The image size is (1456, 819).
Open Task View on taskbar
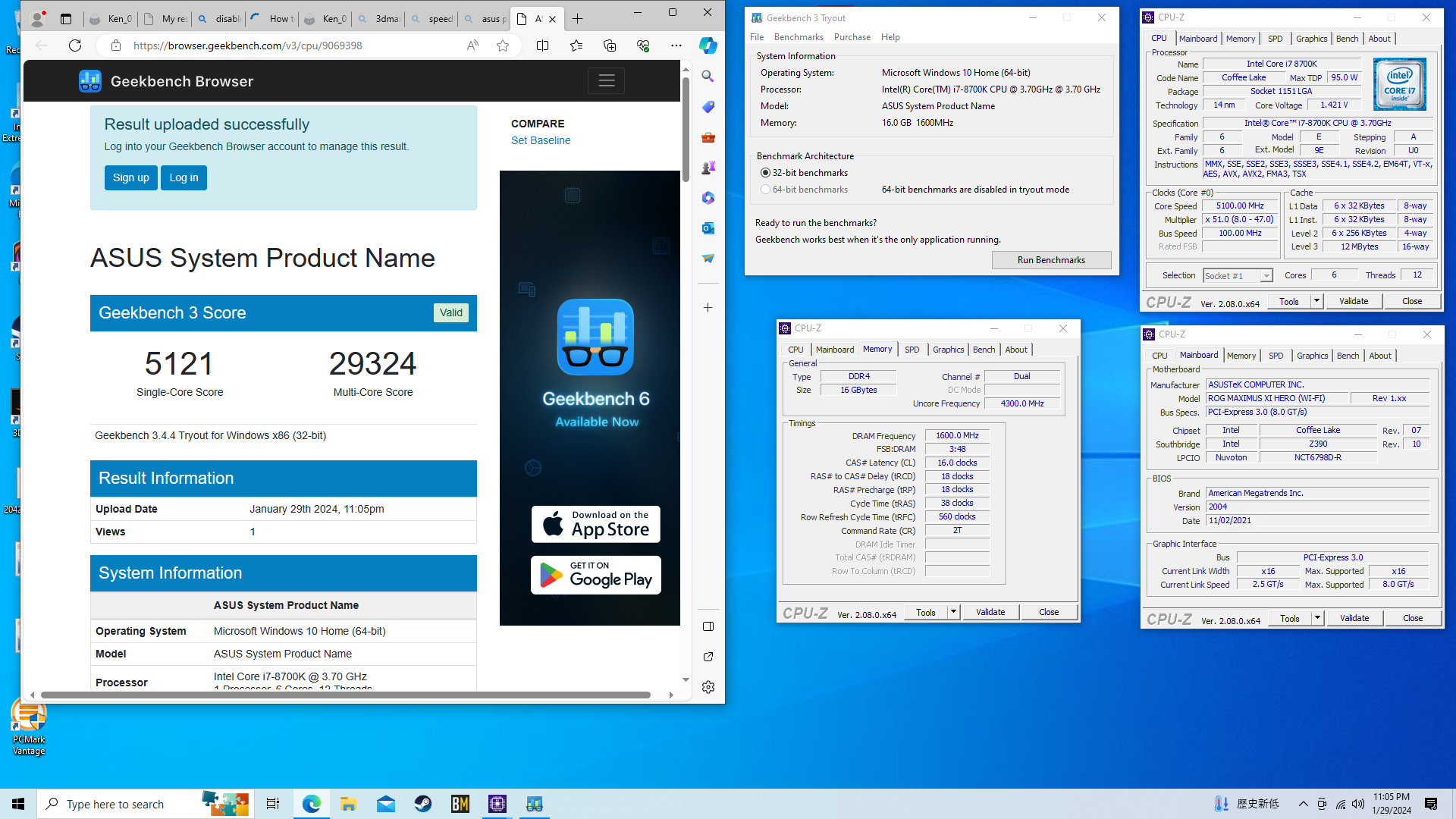(273, 804)
